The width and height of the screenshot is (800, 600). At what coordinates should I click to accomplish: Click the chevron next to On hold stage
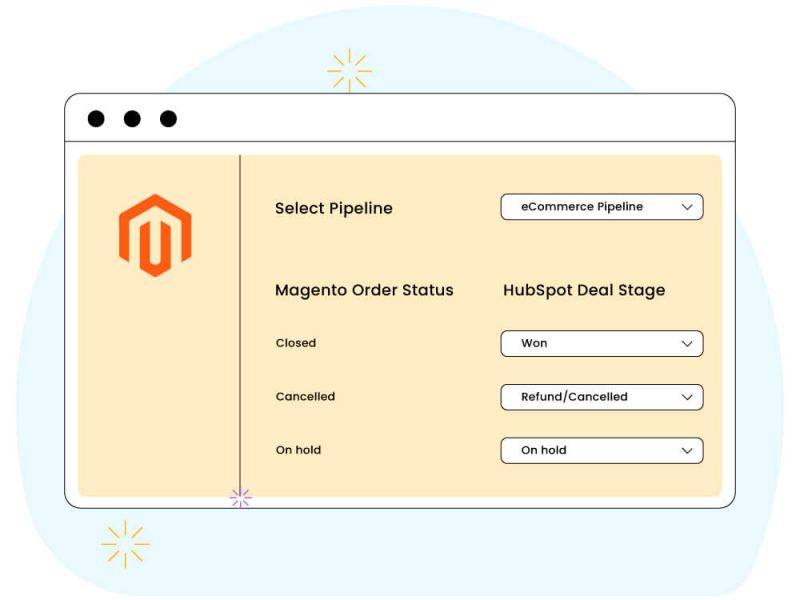pyautogui.click(x=687, y=450)
